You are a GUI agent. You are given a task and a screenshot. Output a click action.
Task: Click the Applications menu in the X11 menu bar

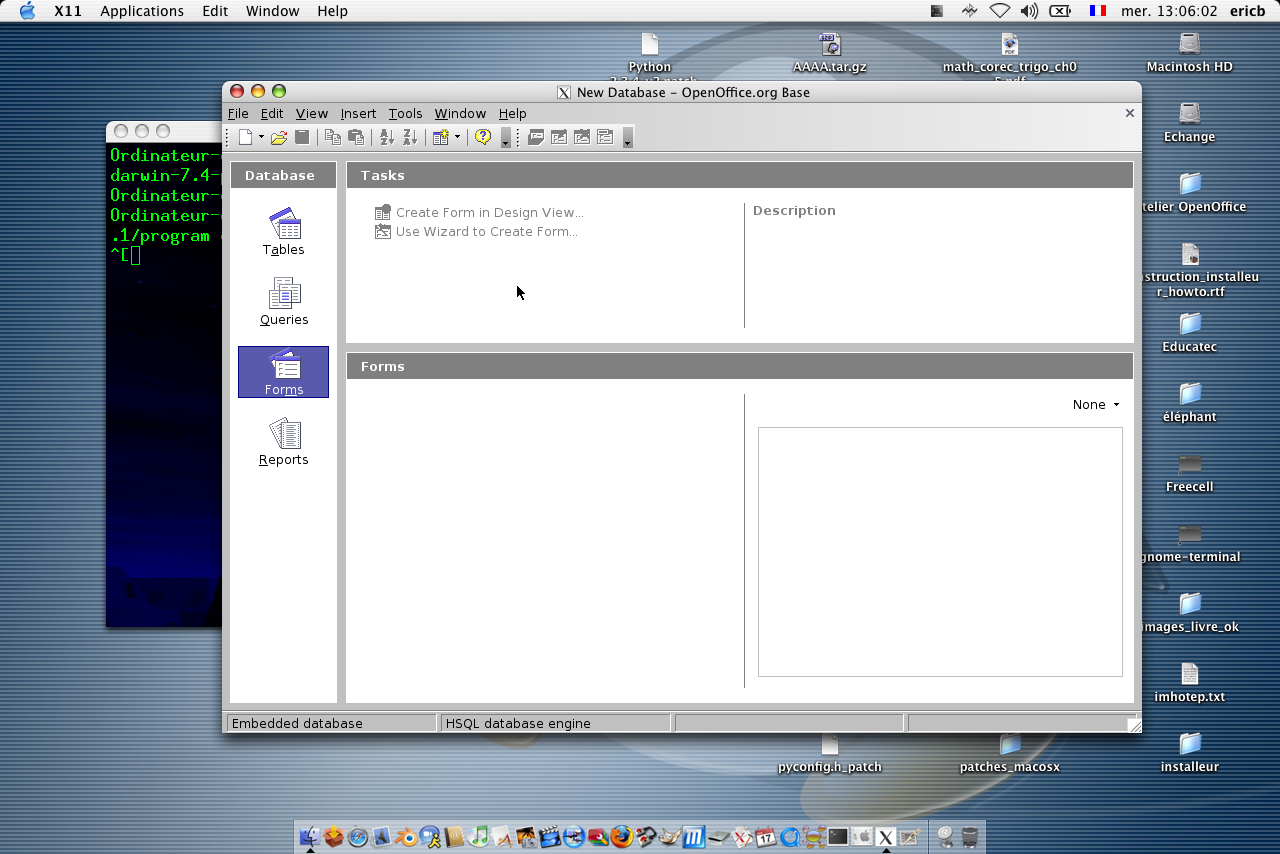pyautogui.click(x=142, y=11)
